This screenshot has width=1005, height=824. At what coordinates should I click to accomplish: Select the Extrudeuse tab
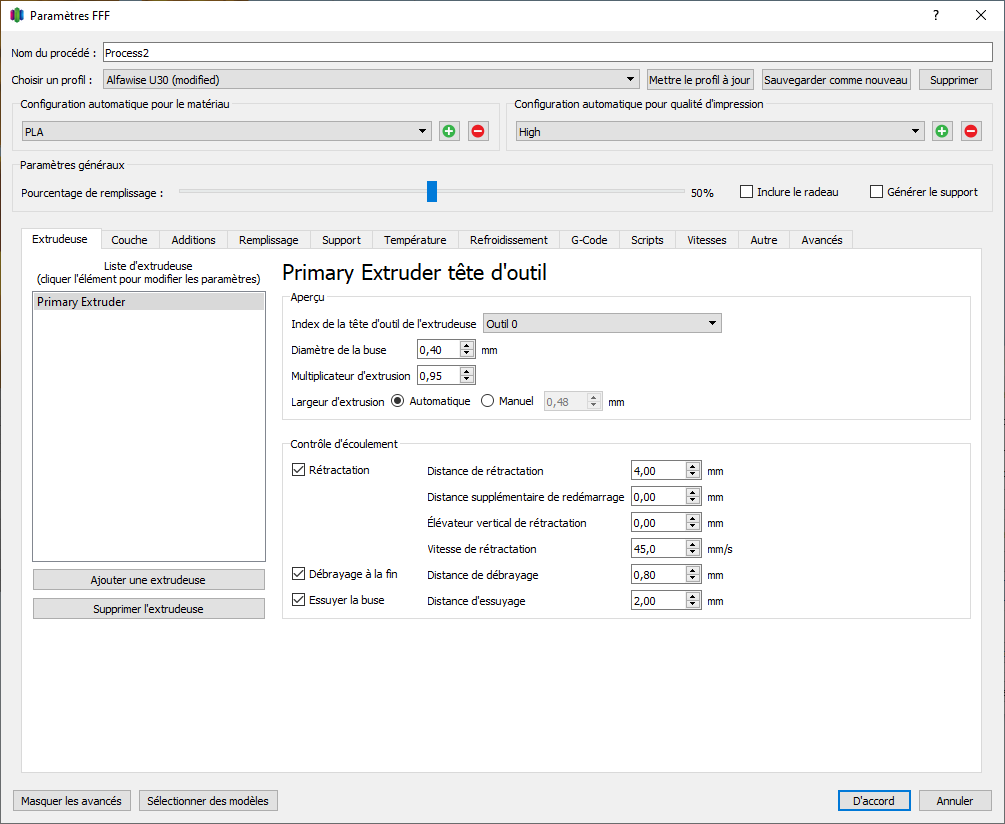pos(60,239)
